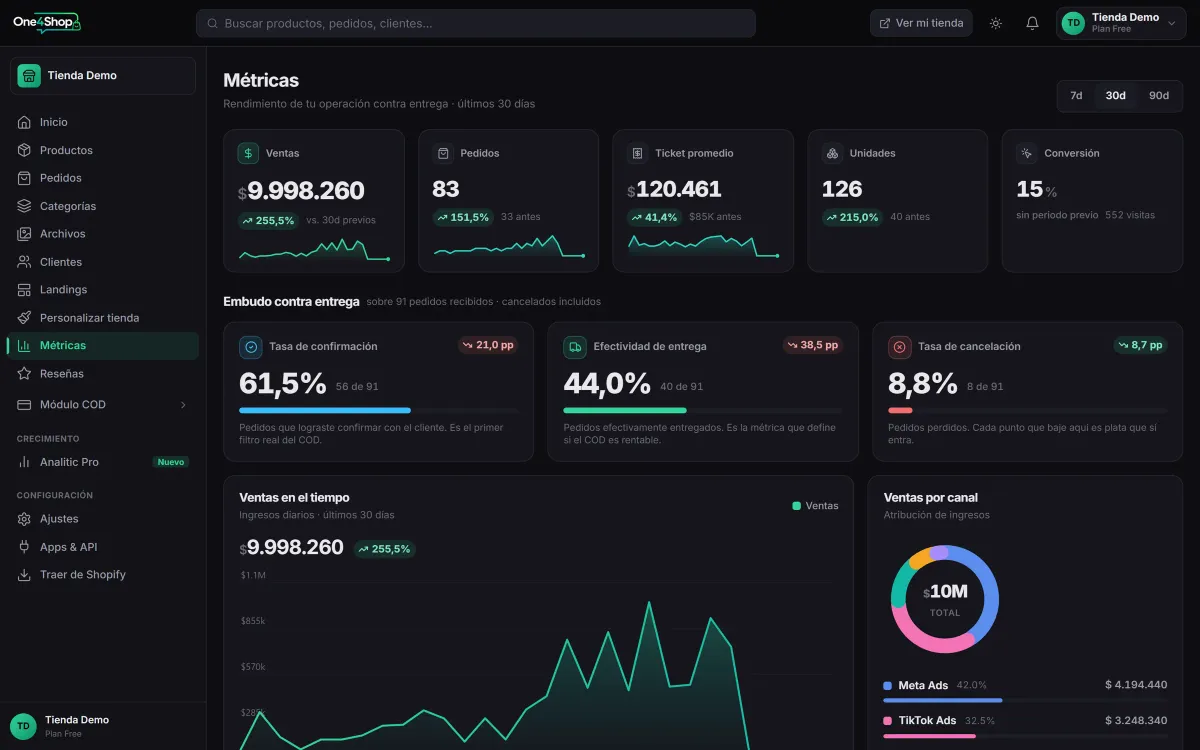This screenshot has height=750, width=1200.
Task: Click the 552 visitas text
Action: pyautogui.click(x=1130, y=215)
